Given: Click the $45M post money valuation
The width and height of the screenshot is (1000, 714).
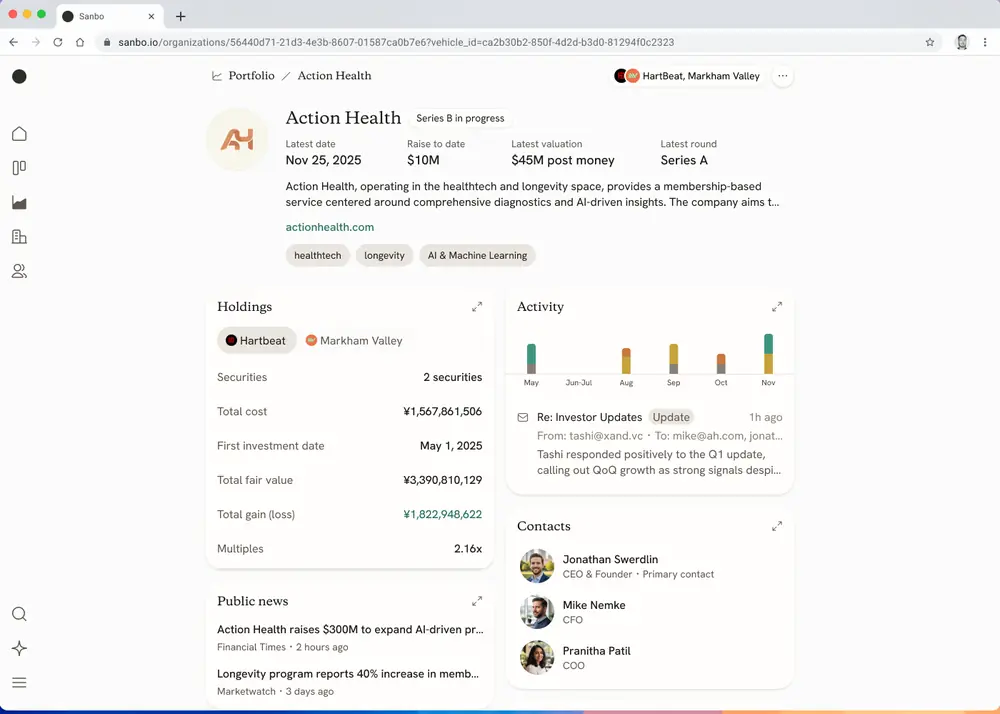Looking at the screenshot, I should coord(563,161).
